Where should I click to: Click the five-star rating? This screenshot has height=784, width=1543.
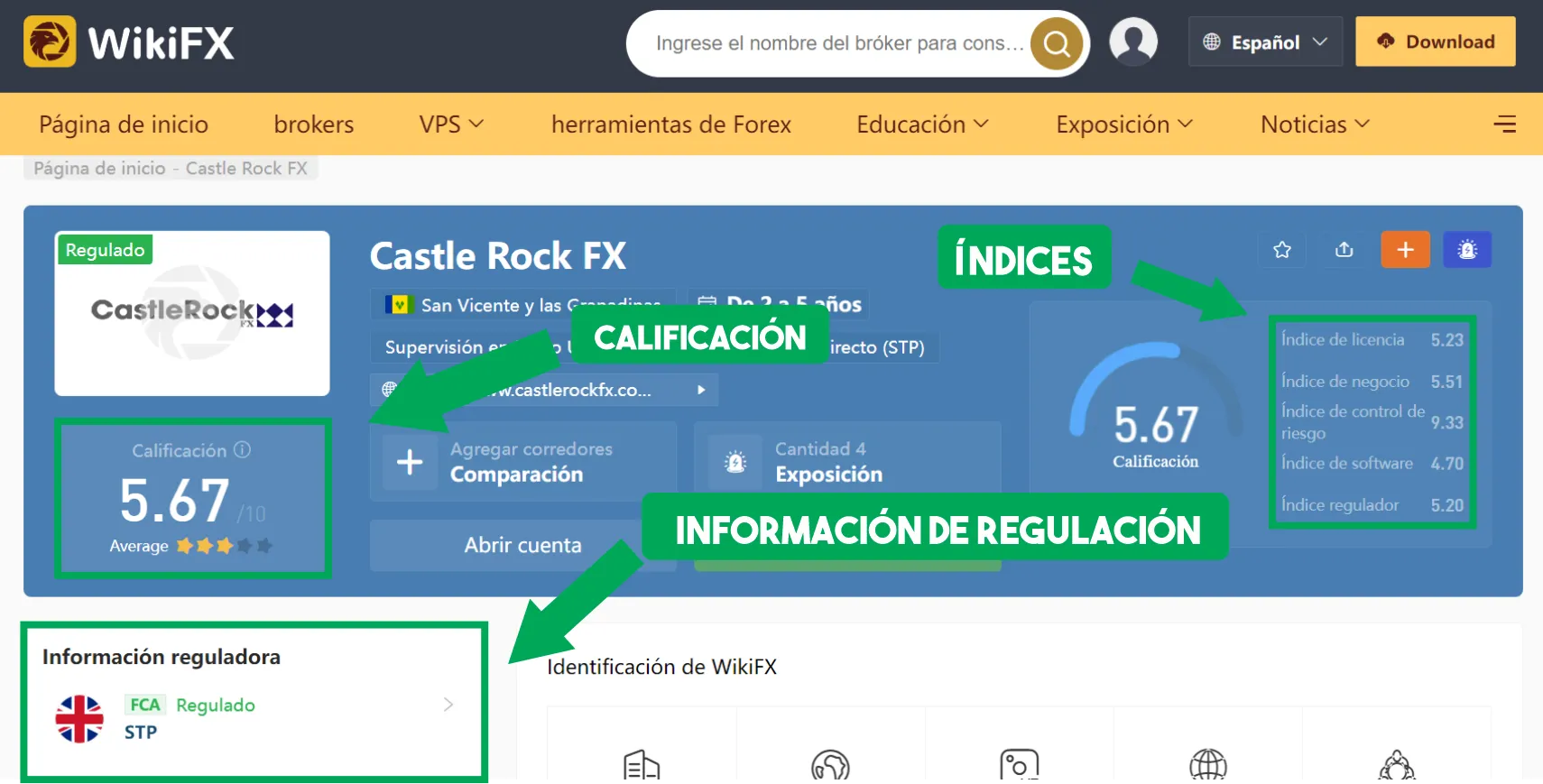click(x=225, y=545)
